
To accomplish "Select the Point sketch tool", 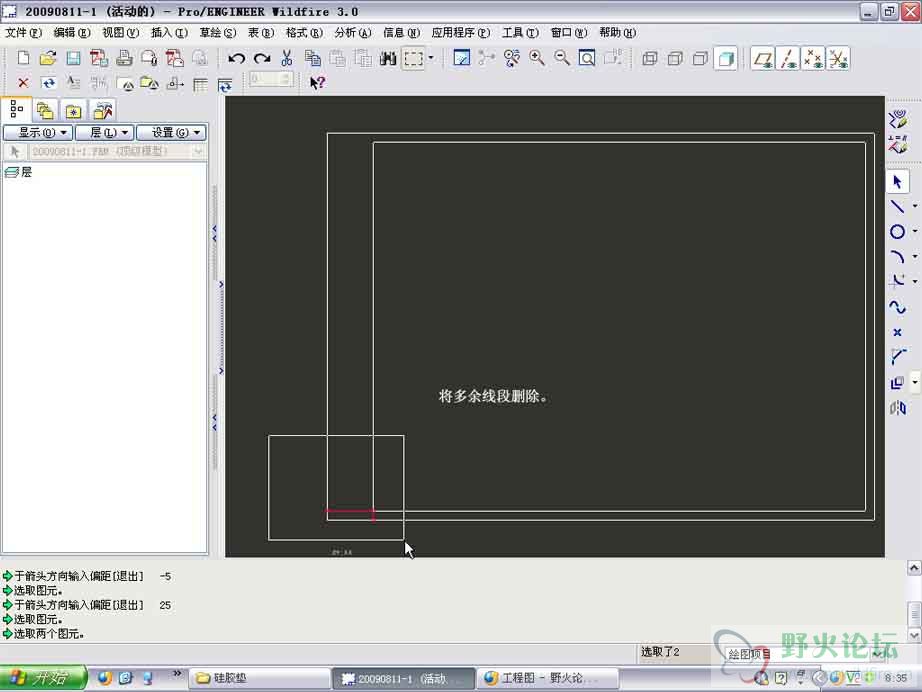I will (897, 332).
